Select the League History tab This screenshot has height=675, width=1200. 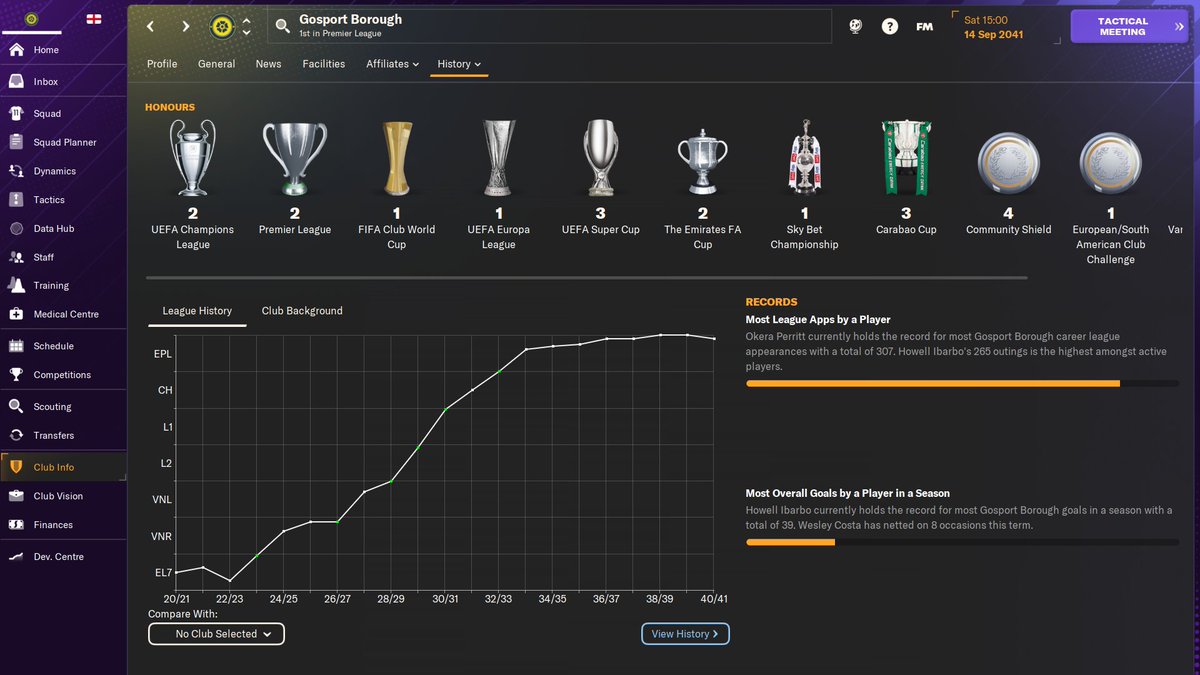coord(197,311)
